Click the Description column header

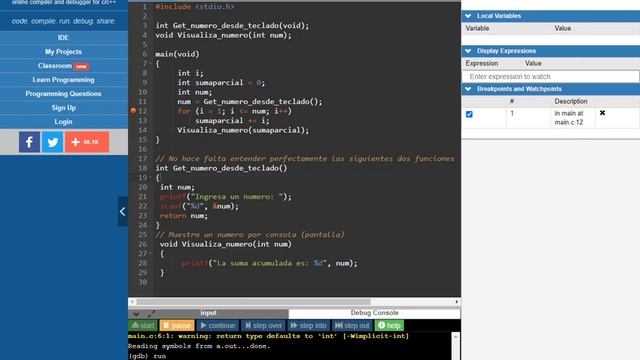pyautogui.click(x=571, y=101)
